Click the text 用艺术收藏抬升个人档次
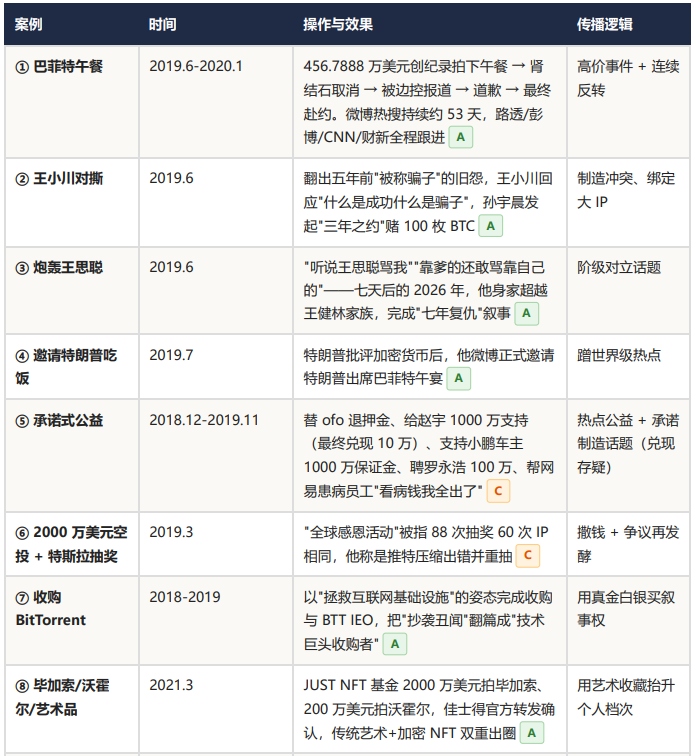 tap(626, 697)
